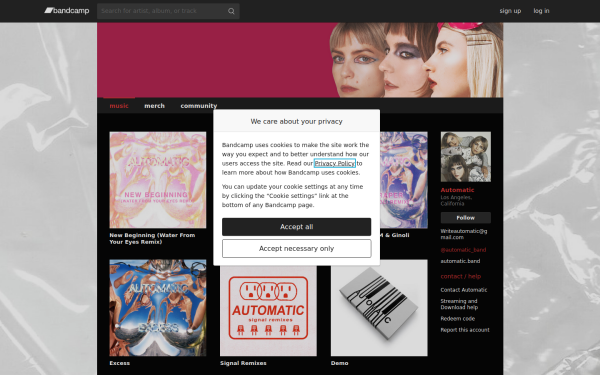The height and width of the screenshot is (375, 600).
Task: Click the Redeem code link
Action: tap(458, 318)
